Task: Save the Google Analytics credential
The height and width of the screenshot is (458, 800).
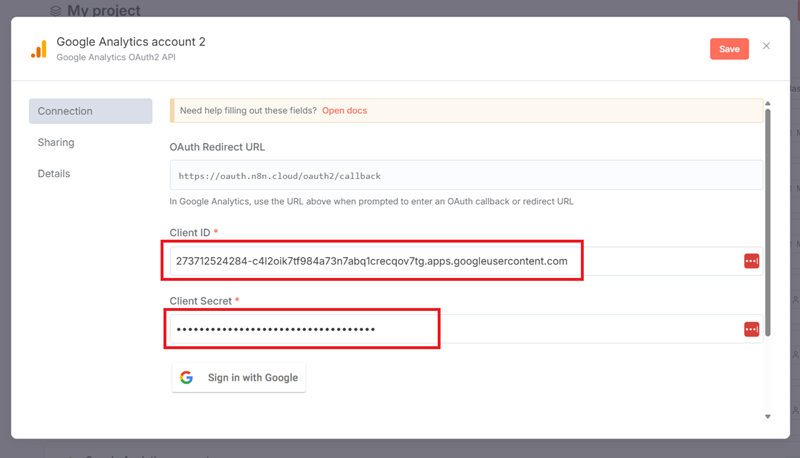Action: click(729, 49)
